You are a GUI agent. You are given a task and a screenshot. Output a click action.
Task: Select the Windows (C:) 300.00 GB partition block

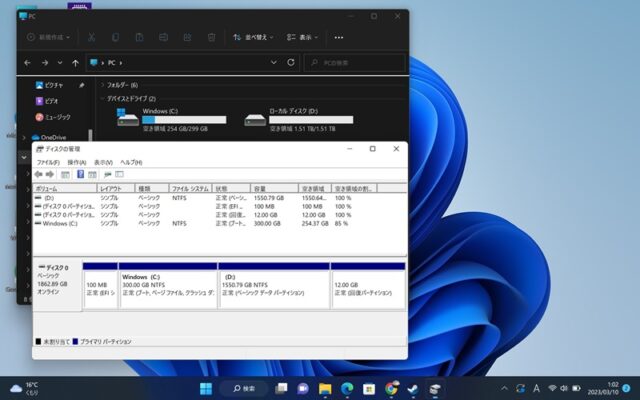click(x=166, y=285)
